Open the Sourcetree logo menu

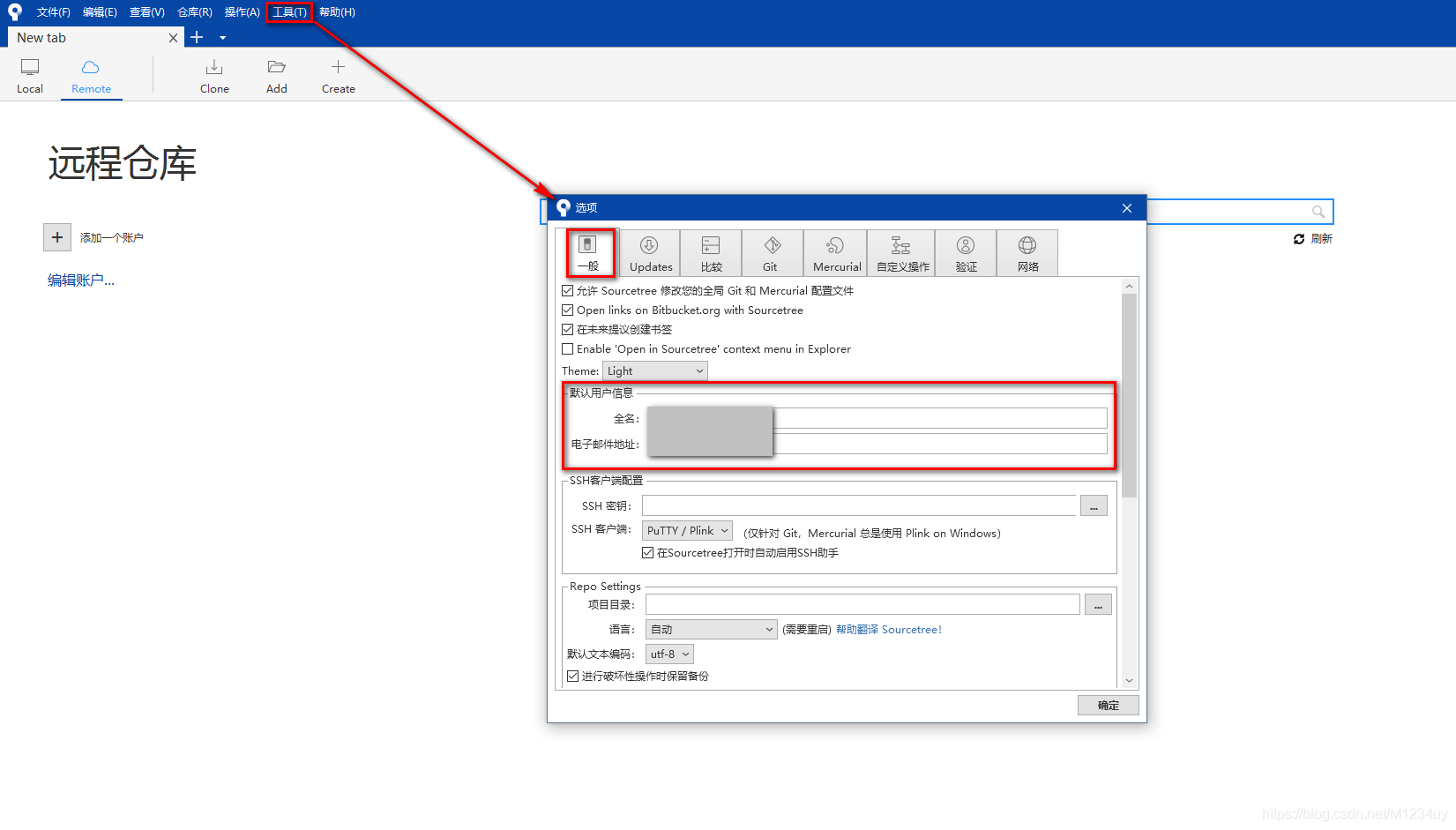[x=14, y=11]
